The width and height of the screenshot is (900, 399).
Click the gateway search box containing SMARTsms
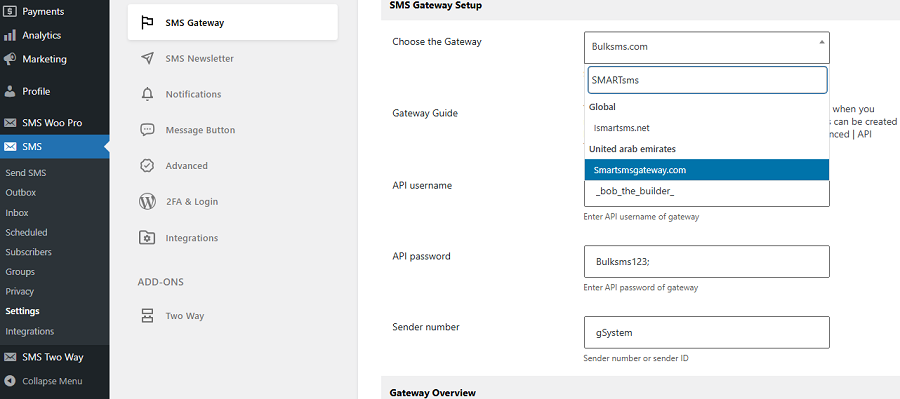(x=707, y=80)
